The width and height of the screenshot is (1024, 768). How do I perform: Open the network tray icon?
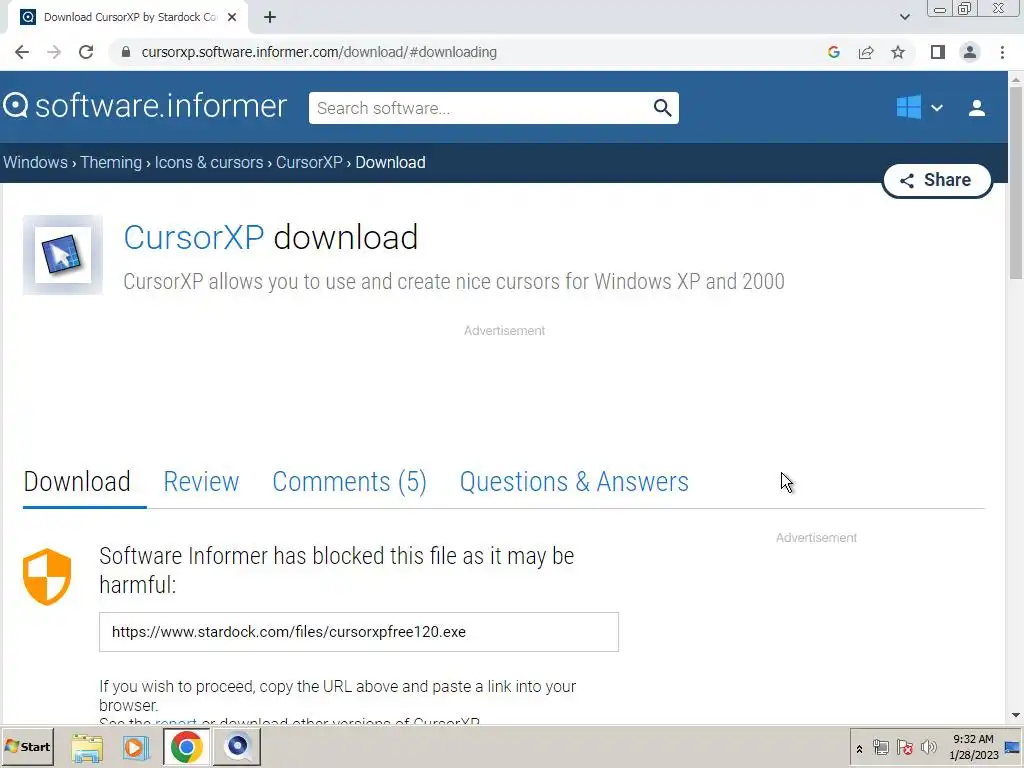coord(880,748)
